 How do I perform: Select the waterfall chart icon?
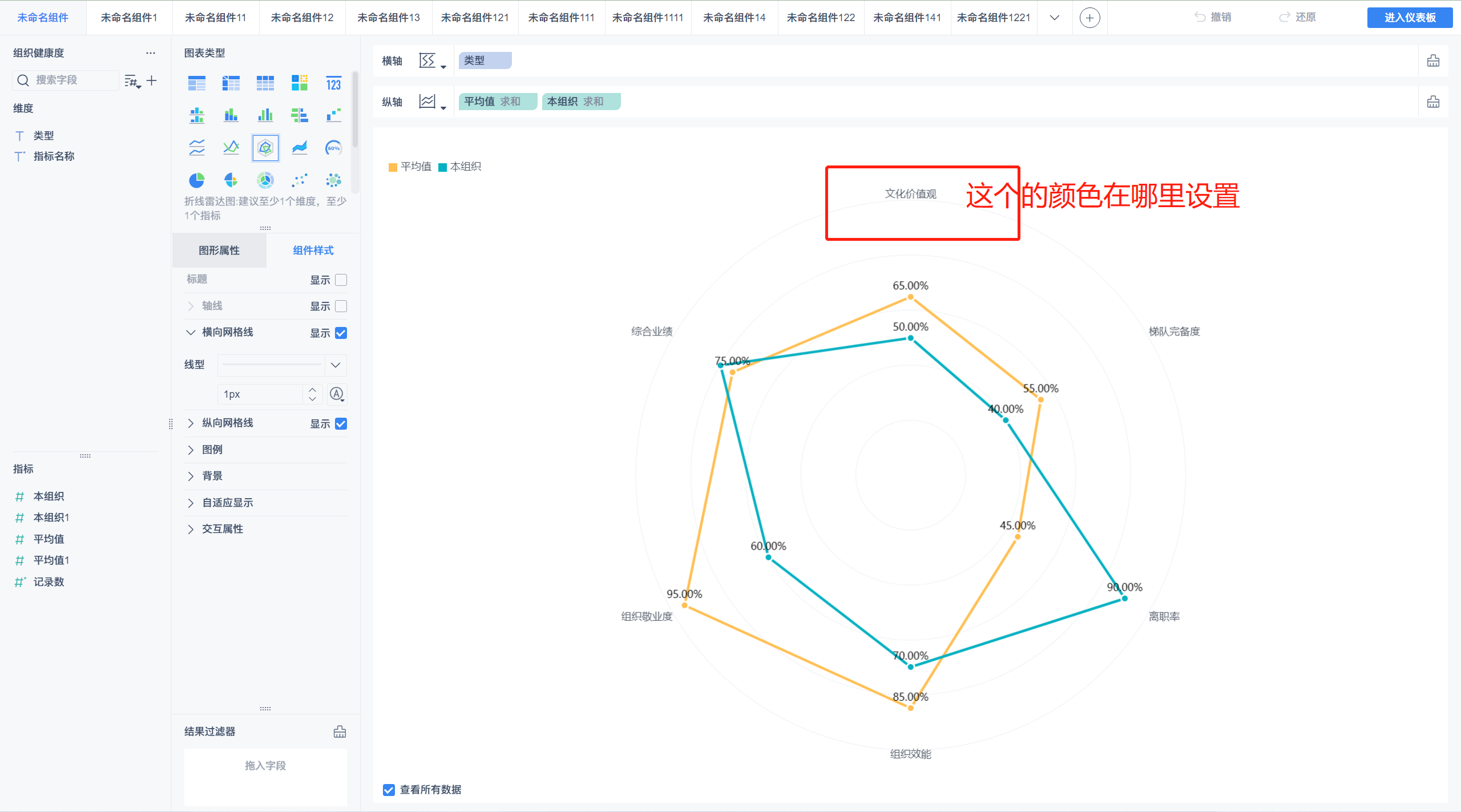(x=334, y=115)
